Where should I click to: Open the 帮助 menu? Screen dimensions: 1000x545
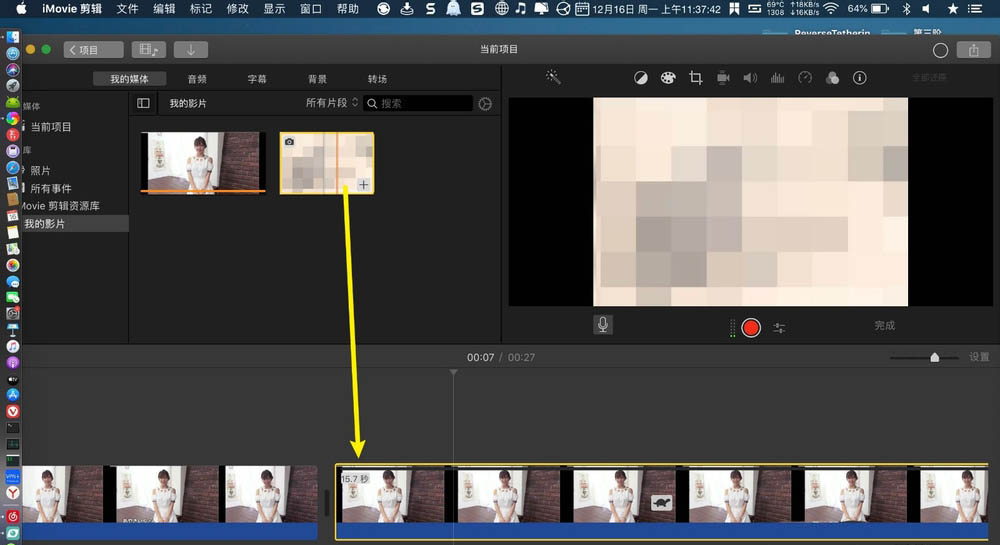(x=348, y=9)
